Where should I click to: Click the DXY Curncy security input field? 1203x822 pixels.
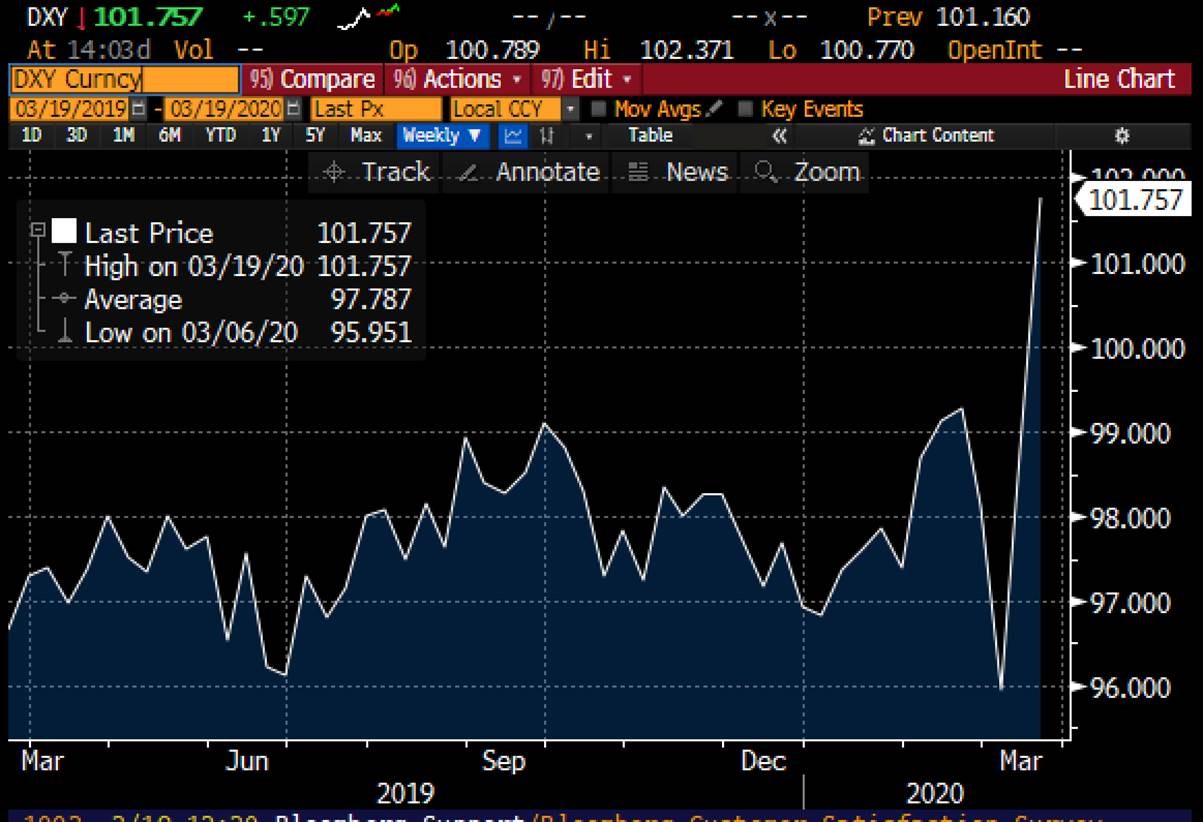tap(124, 79)
